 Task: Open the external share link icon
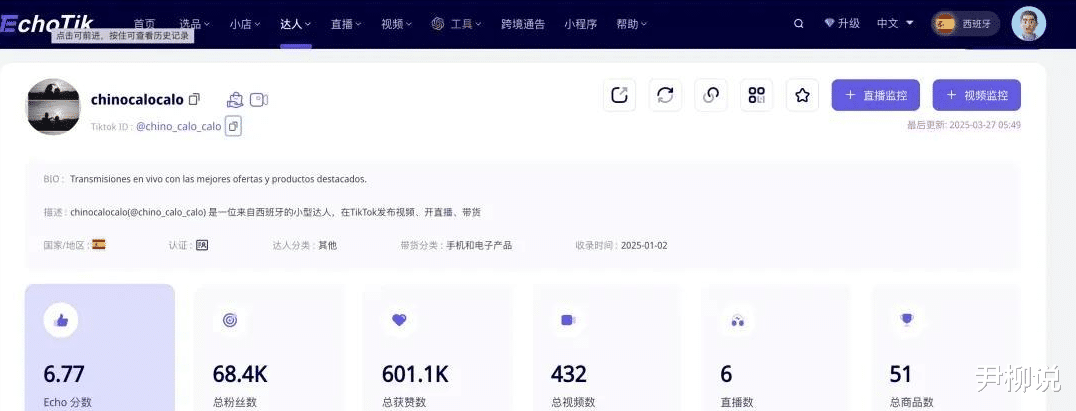tap(620, 95)
